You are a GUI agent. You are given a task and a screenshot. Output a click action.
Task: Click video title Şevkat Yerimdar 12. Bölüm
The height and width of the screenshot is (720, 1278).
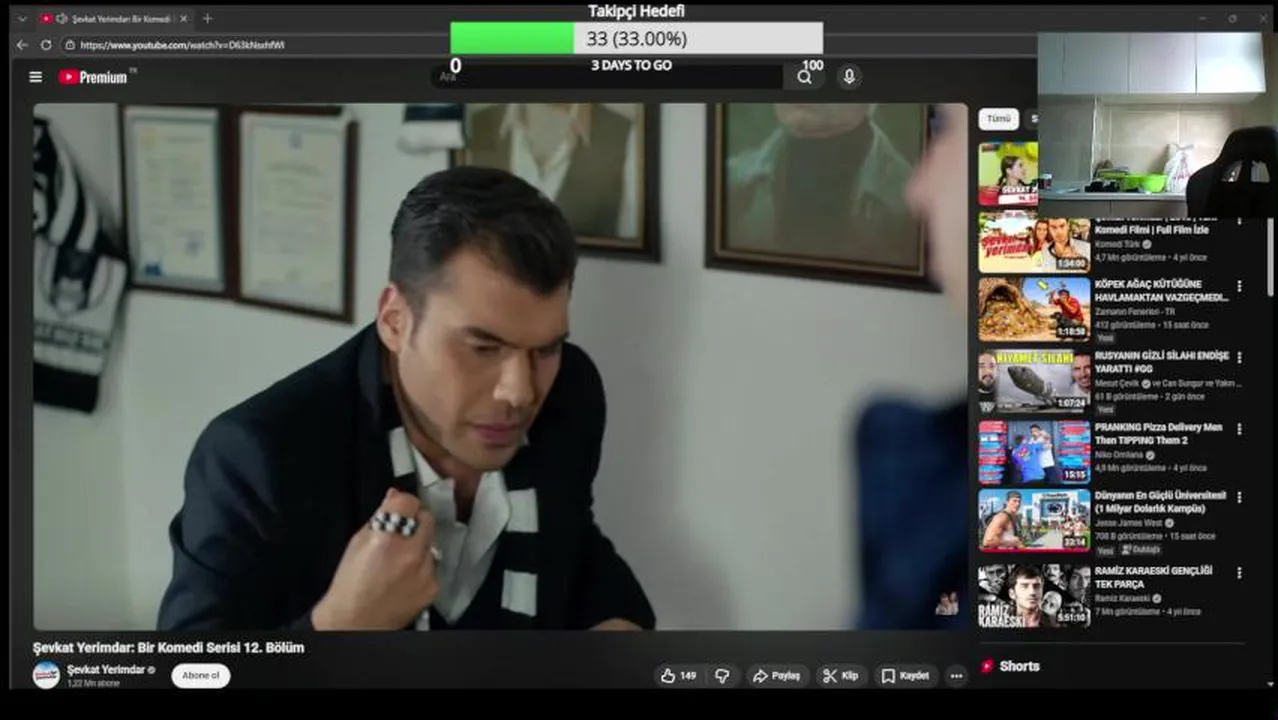tap(168, 648)
